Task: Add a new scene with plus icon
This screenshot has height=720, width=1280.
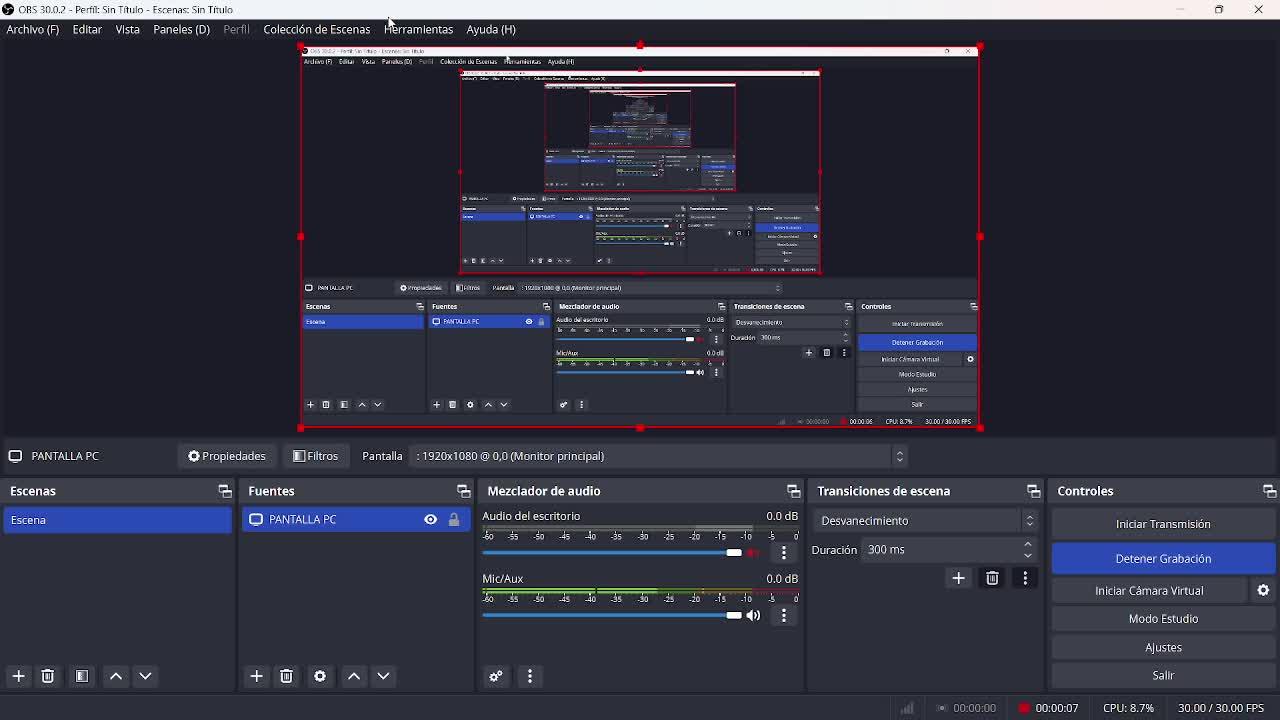Action: point(18,676)
